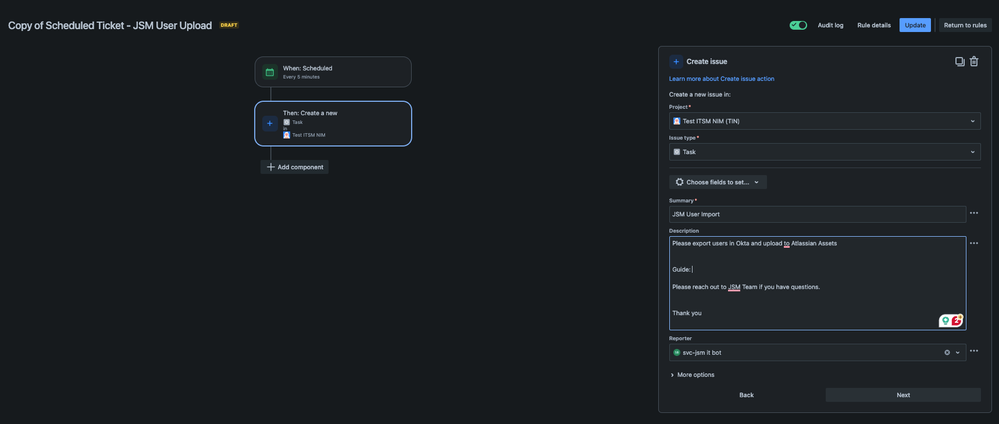
Task: Click the rule title Copy of Scheduled Ticket
Action: pyautogui.click(x=110, y=26)
